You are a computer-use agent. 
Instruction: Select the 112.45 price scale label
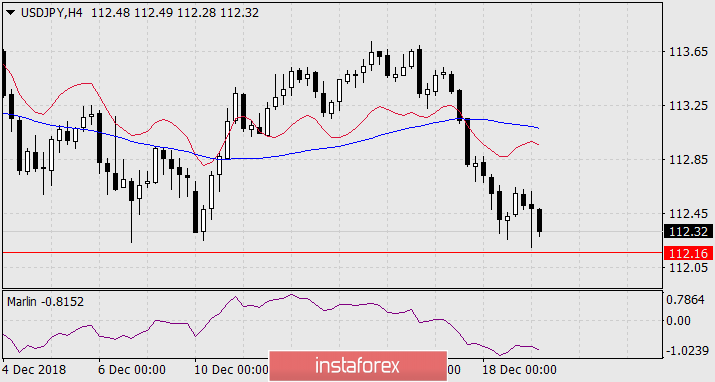[688, 213]
